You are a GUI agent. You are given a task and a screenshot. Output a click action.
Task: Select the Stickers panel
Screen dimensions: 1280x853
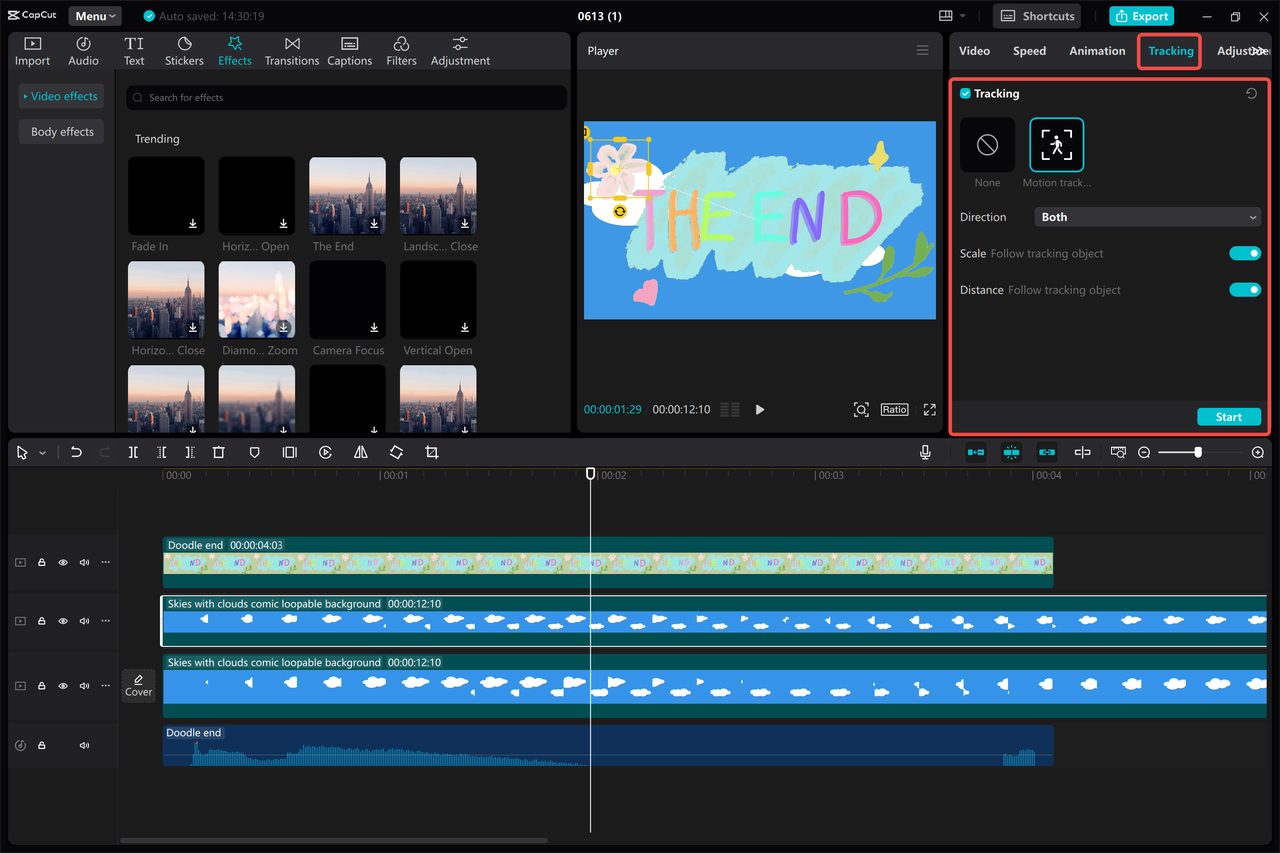point(184,50)
